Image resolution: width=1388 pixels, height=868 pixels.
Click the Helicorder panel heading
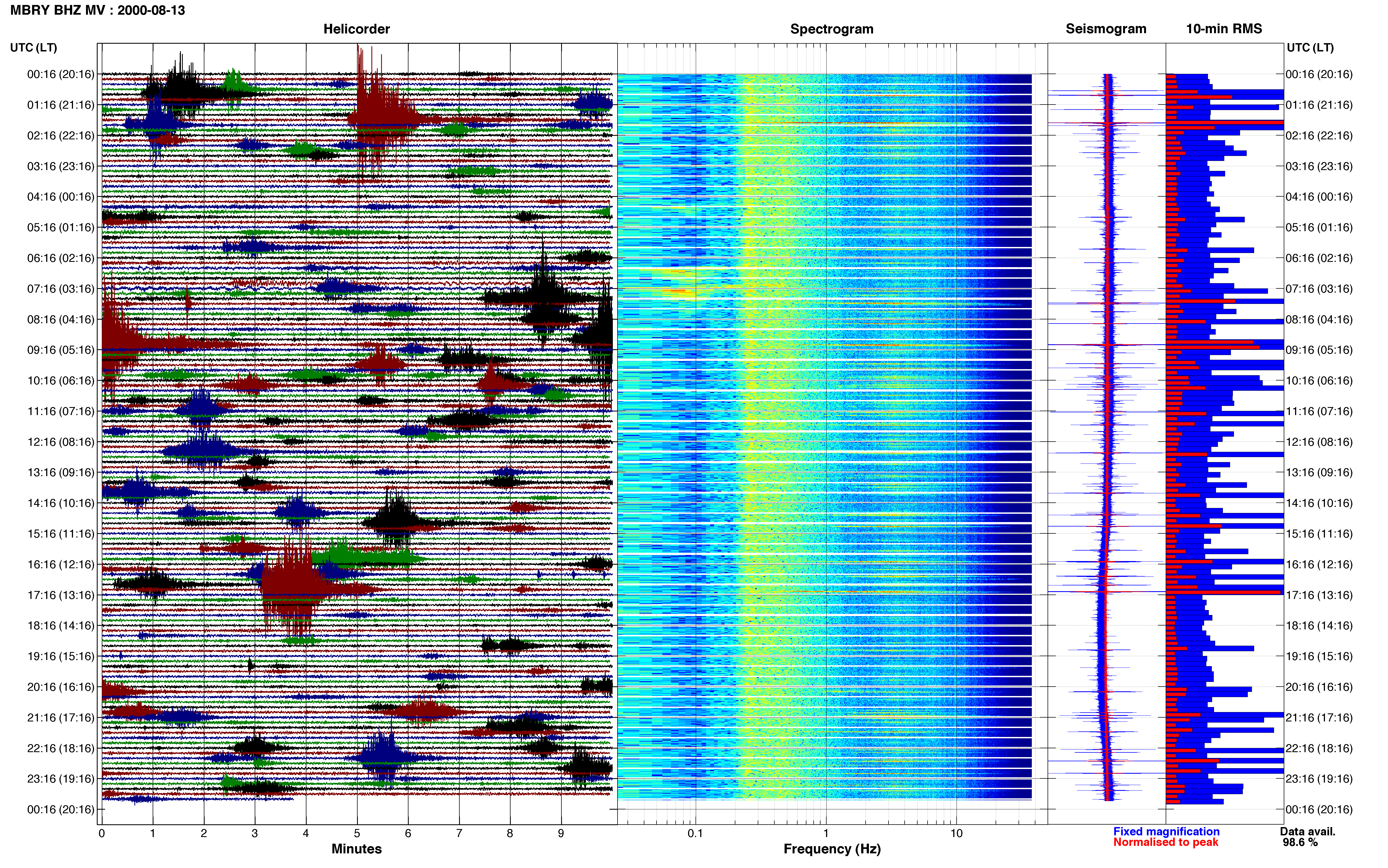tap(356, 29)
